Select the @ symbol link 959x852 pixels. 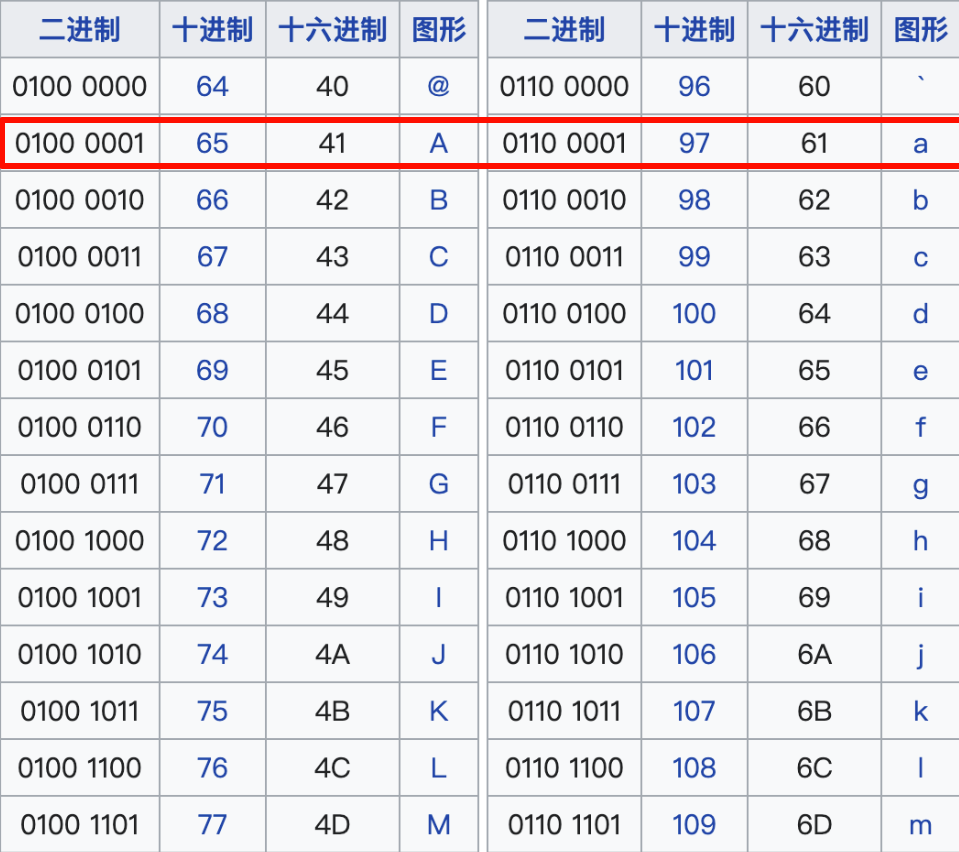point(438,87)
